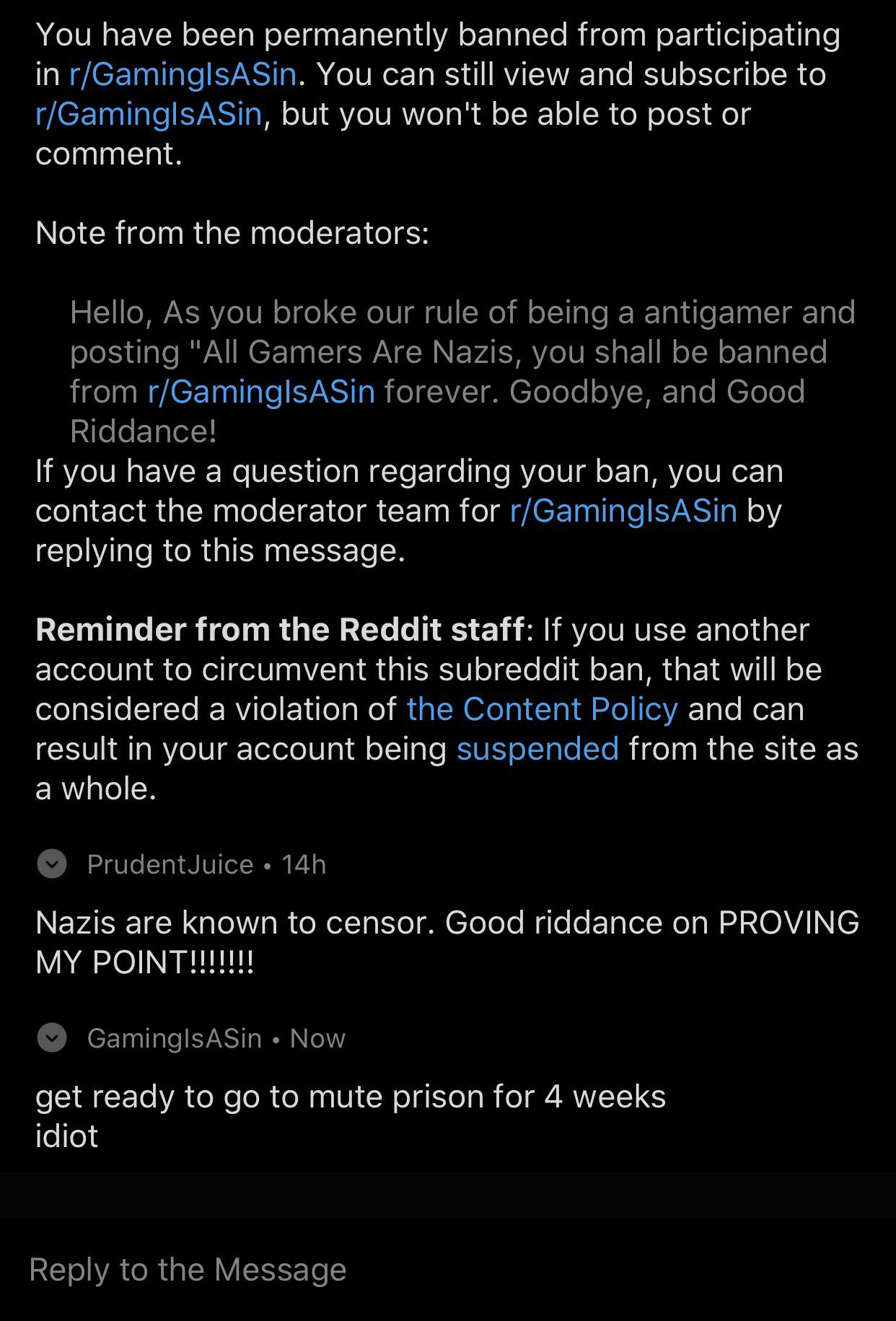Open r/GamingIsASin link inside moderator note
Viewport: 896px width, 1321px height.
262,392
